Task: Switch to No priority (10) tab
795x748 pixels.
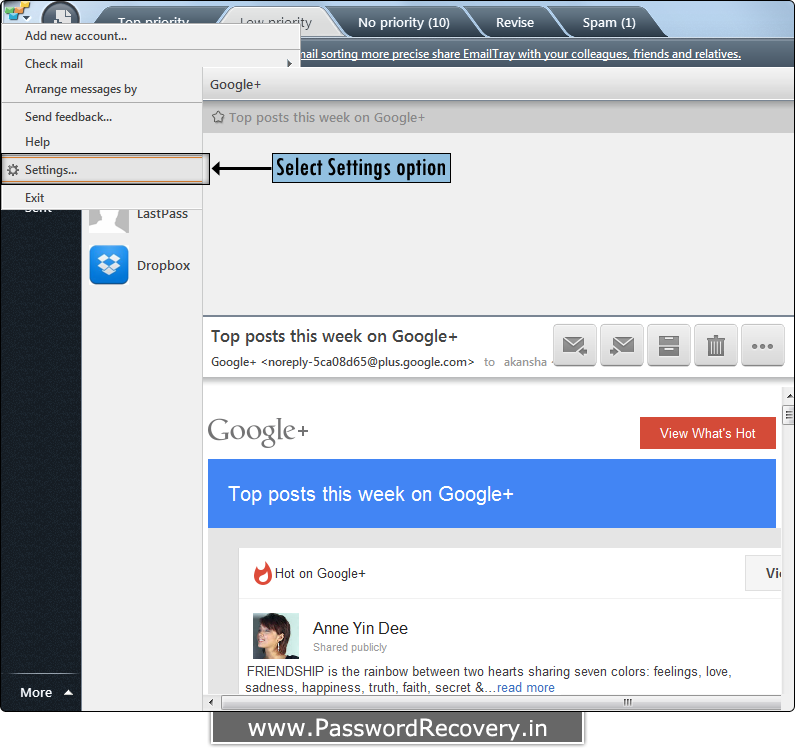Action: pyautogui.click(x=404, y=23)
